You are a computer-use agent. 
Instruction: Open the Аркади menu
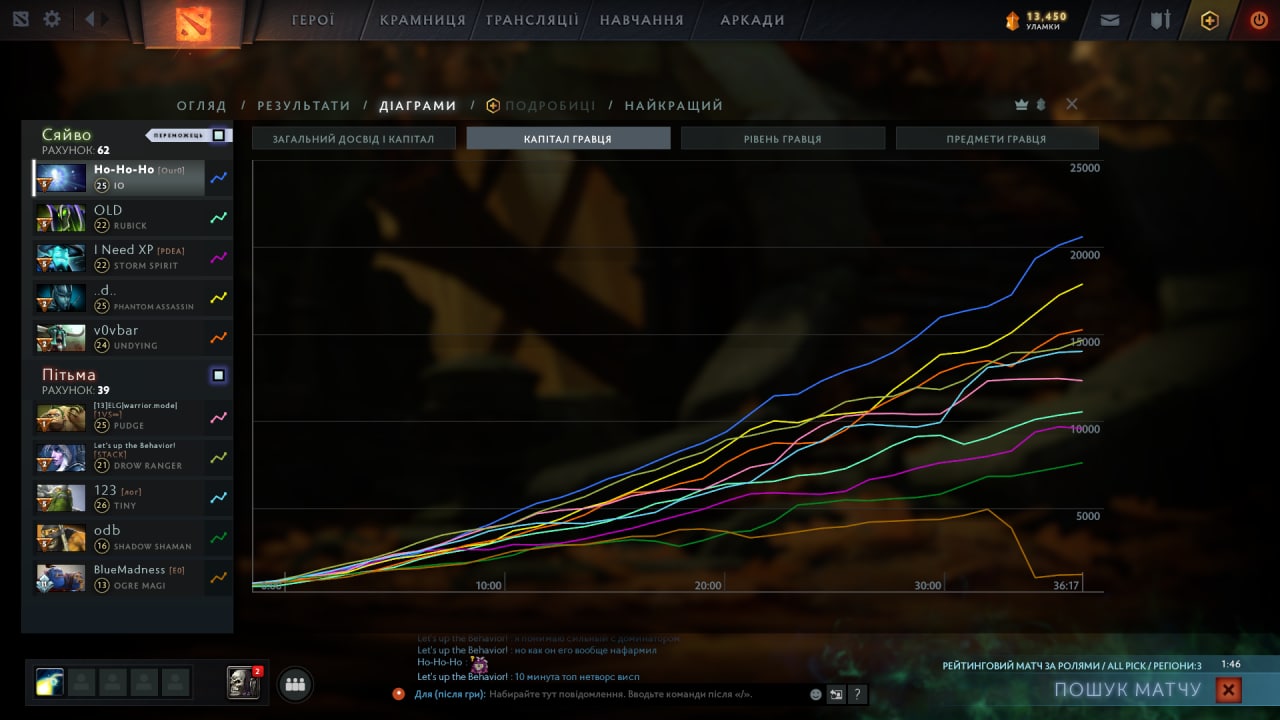(752, 20)
